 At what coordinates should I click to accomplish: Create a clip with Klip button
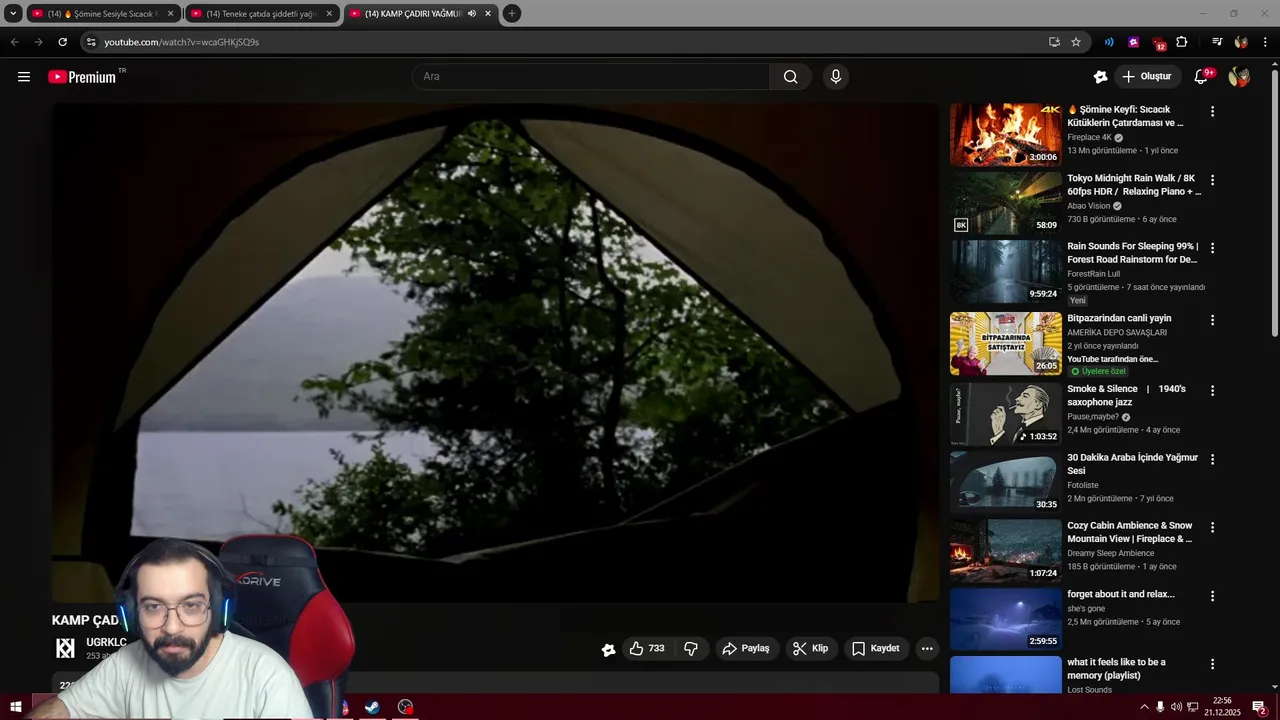811,649
